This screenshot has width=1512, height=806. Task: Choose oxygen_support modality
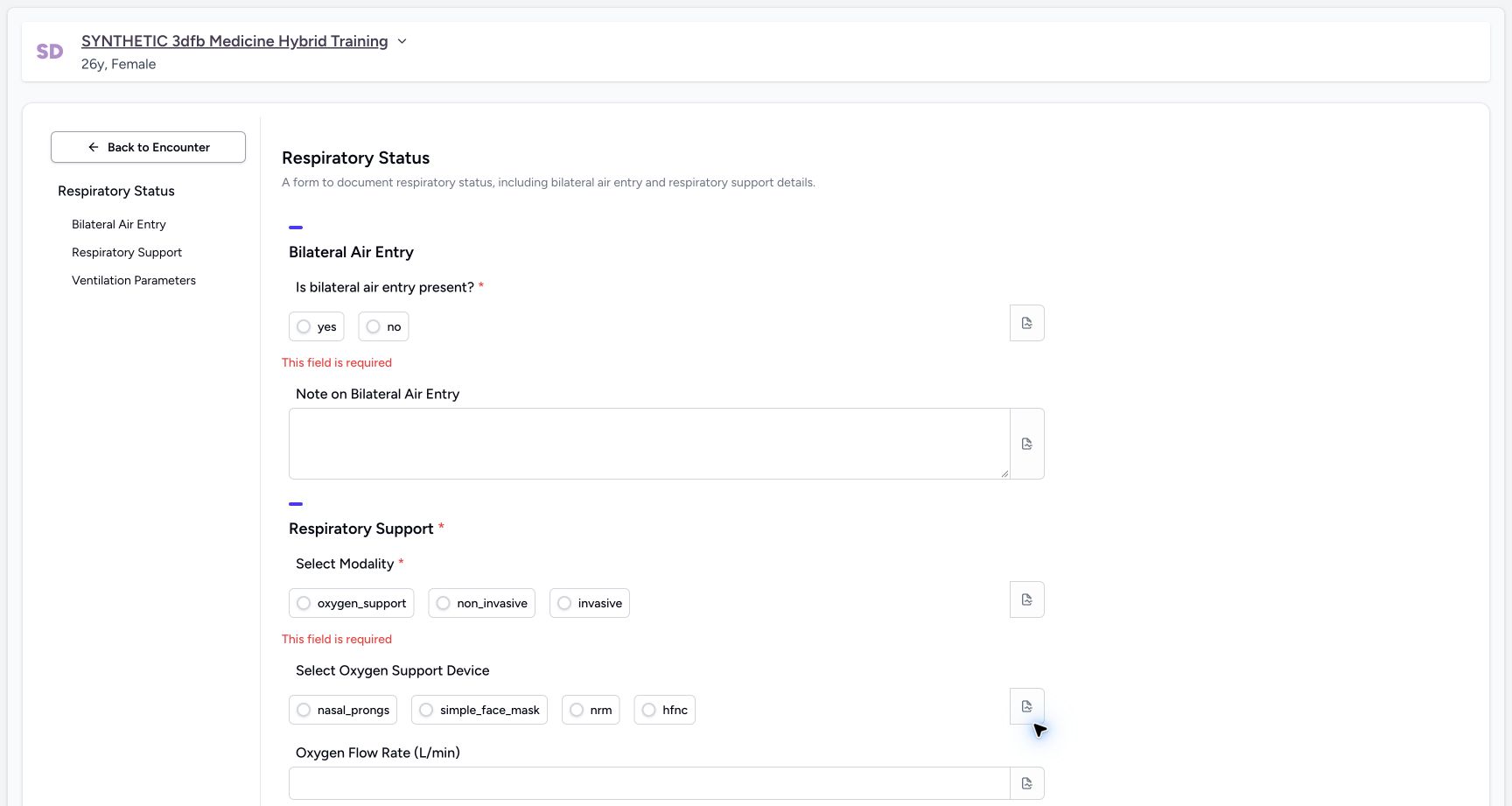tap(351, 603)
